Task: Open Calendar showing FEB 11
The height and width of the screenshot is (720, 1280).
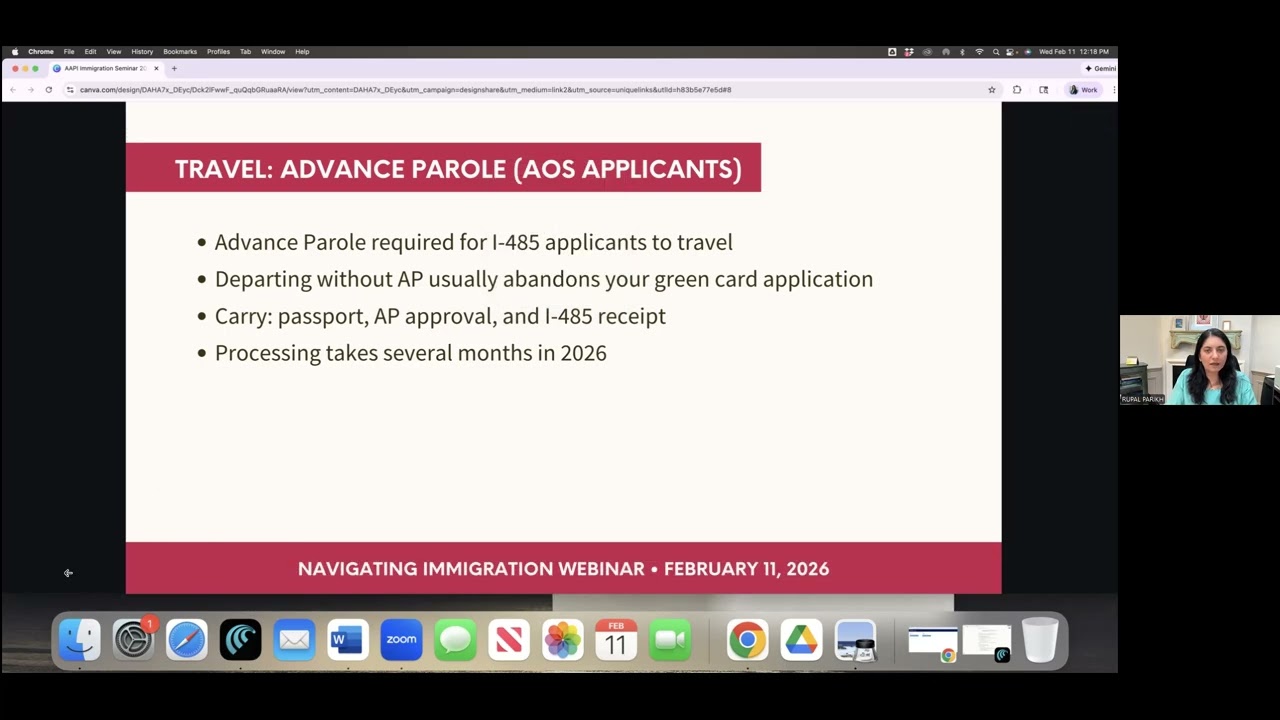Action: (616, 640)
